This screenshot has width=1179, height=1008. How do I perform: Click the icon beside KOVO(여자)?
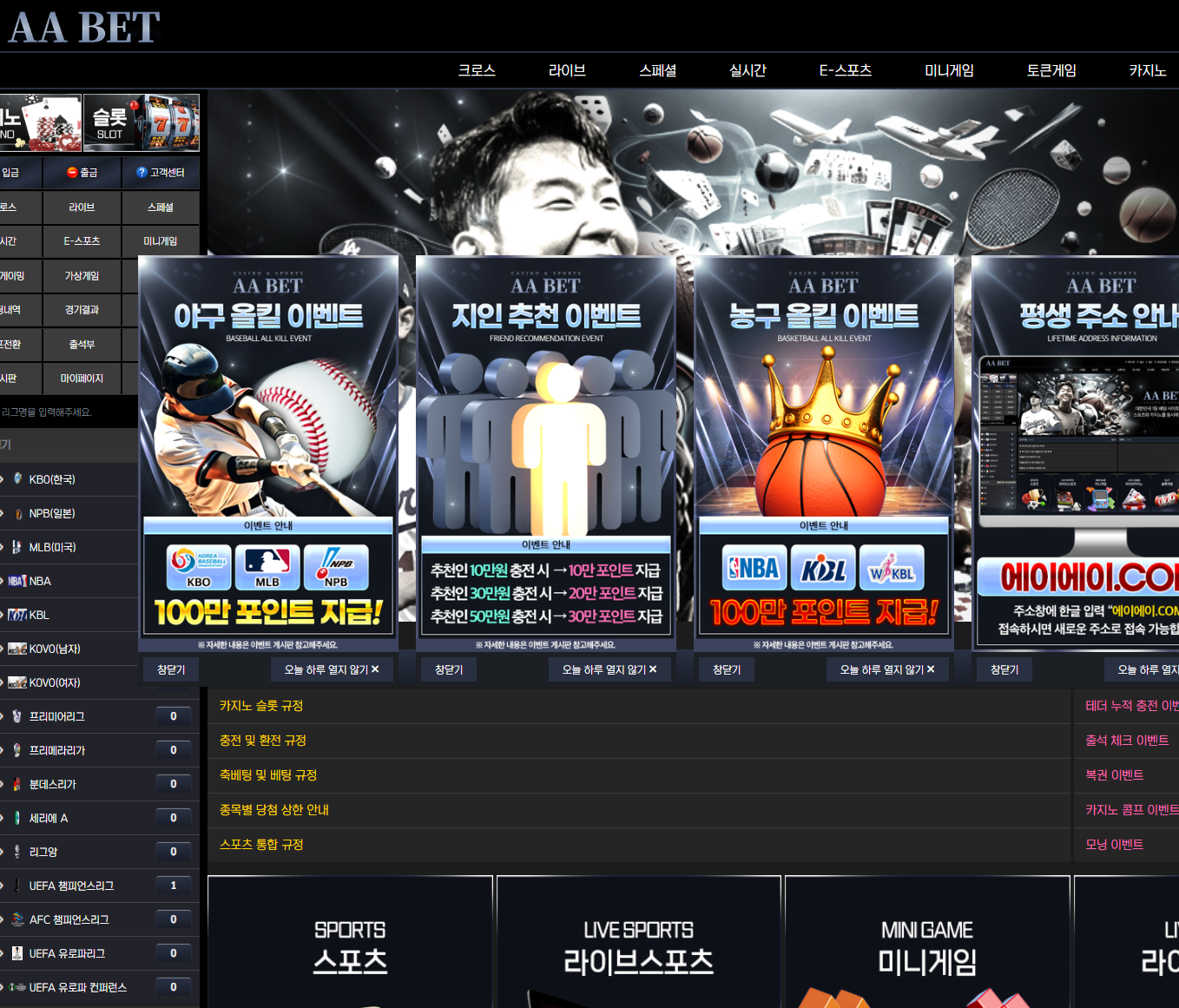point(17,683)
